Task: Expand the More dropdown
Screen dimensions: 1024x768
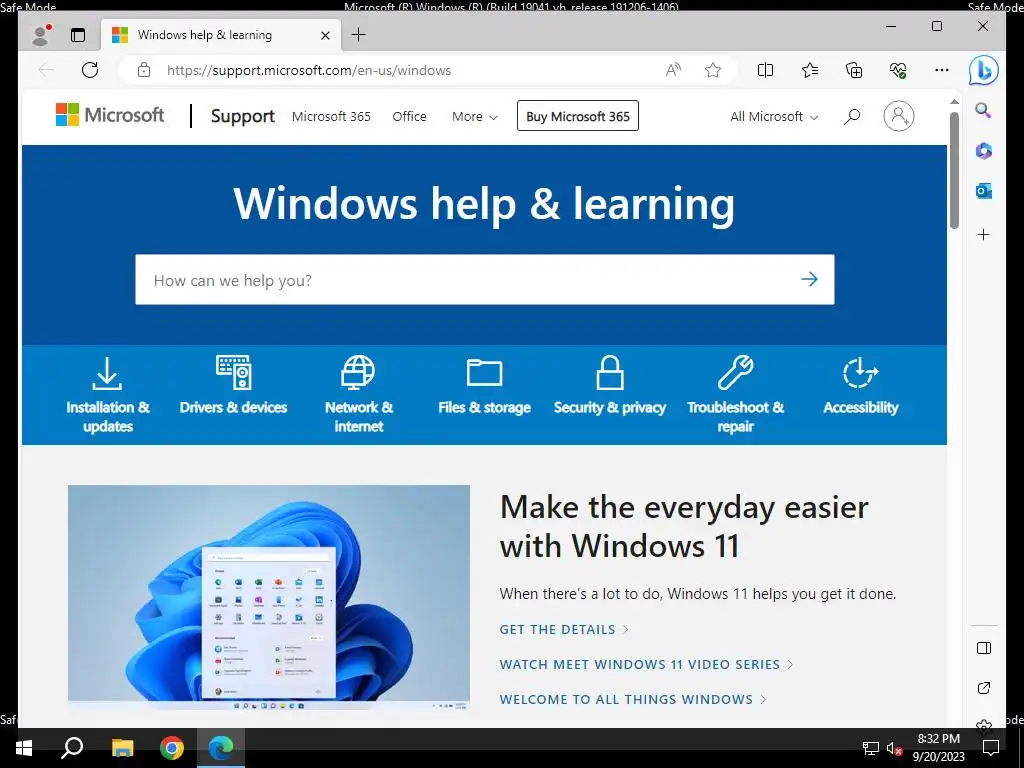Action: pyautogui.click(x=475, y=116)
